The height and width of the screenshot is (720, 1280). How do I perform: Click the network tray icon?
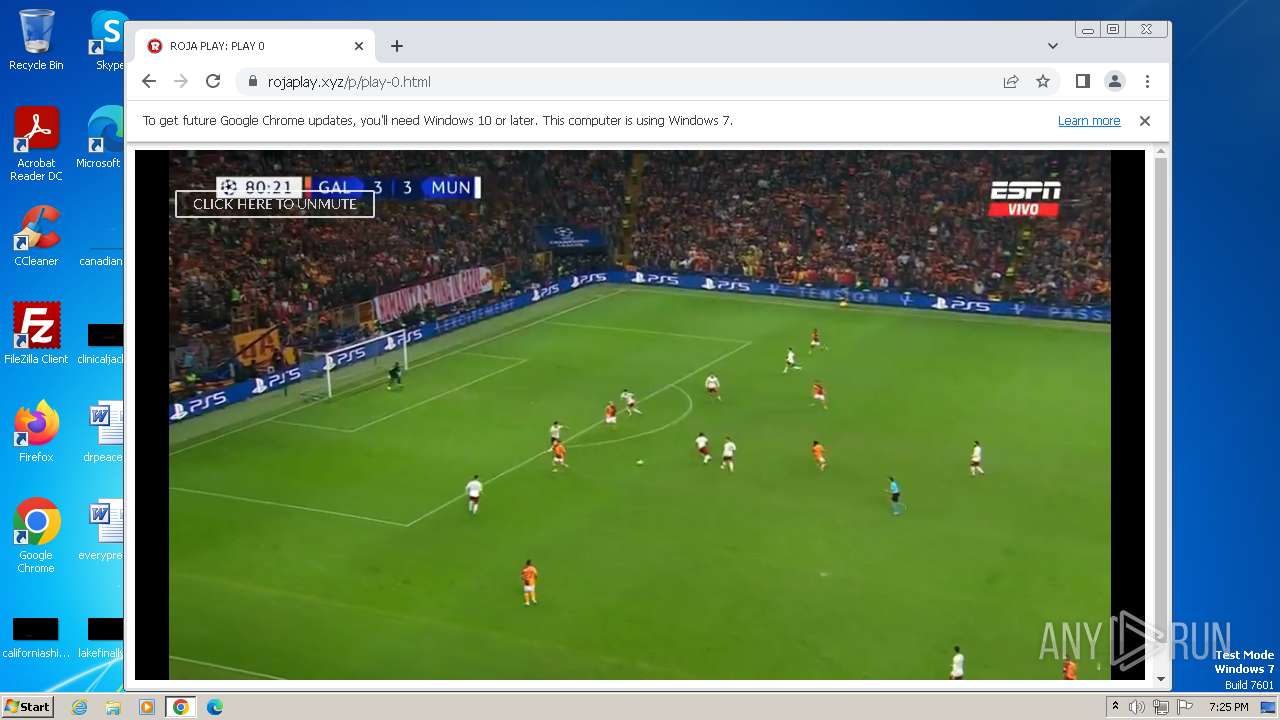pos(1160,707)
